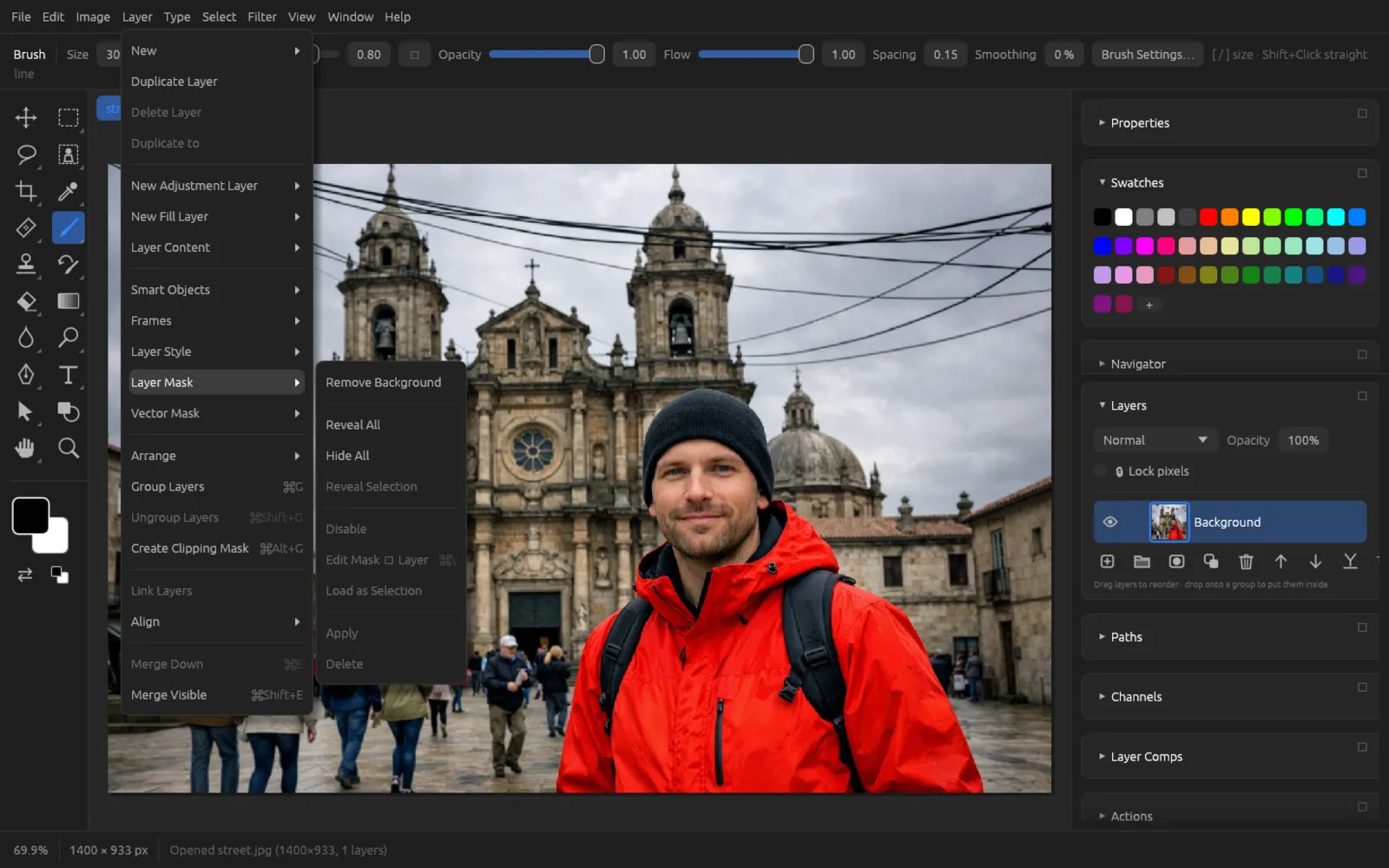This screenshot has width=1389, height=868.
Task: Expand the Navigator panel
Action: click(x=1102, y=364)
